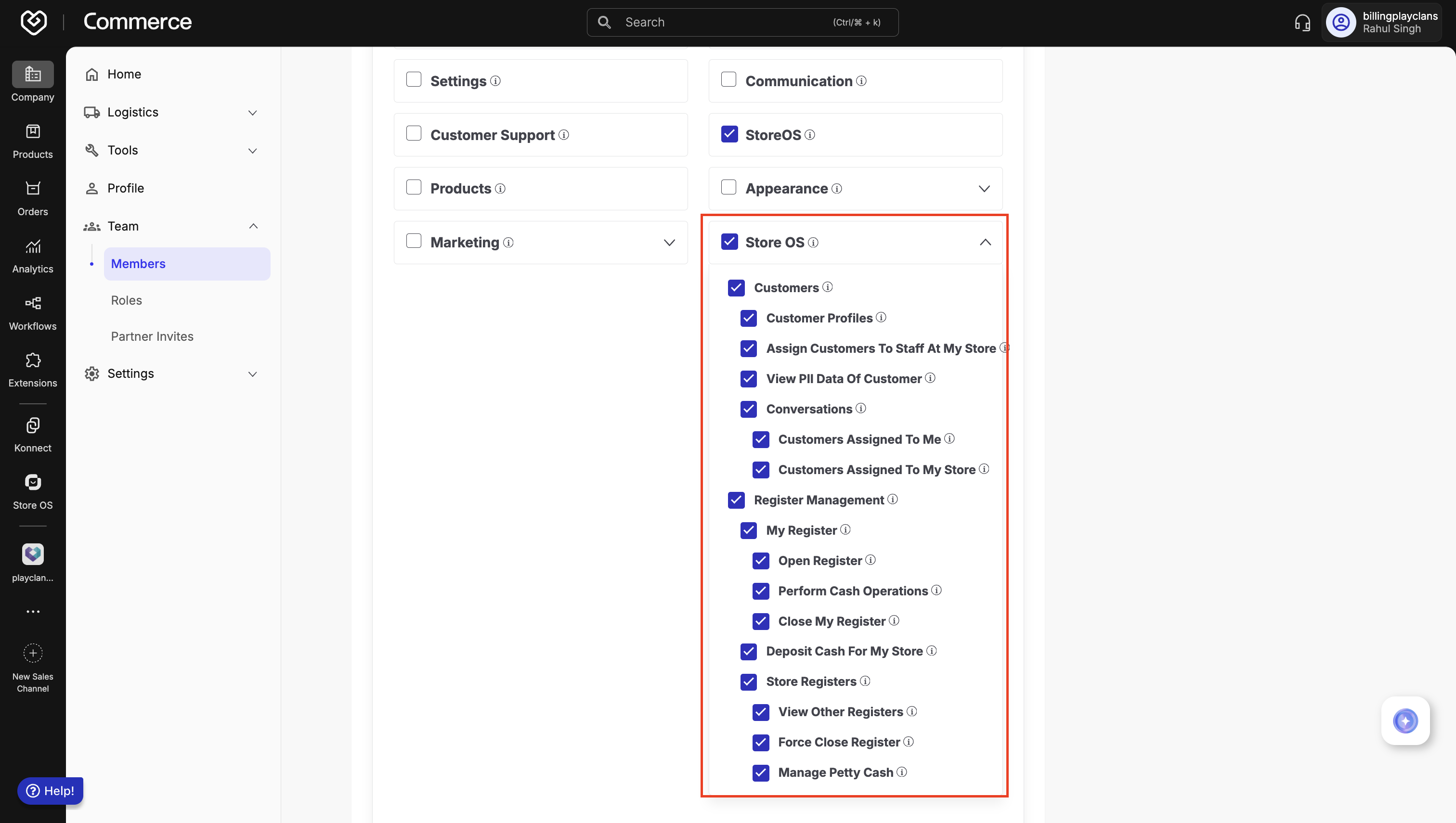This screenshot has height=823, width=1456.
Task: Click the headset support icon
Action: (x=1302, y=23)
